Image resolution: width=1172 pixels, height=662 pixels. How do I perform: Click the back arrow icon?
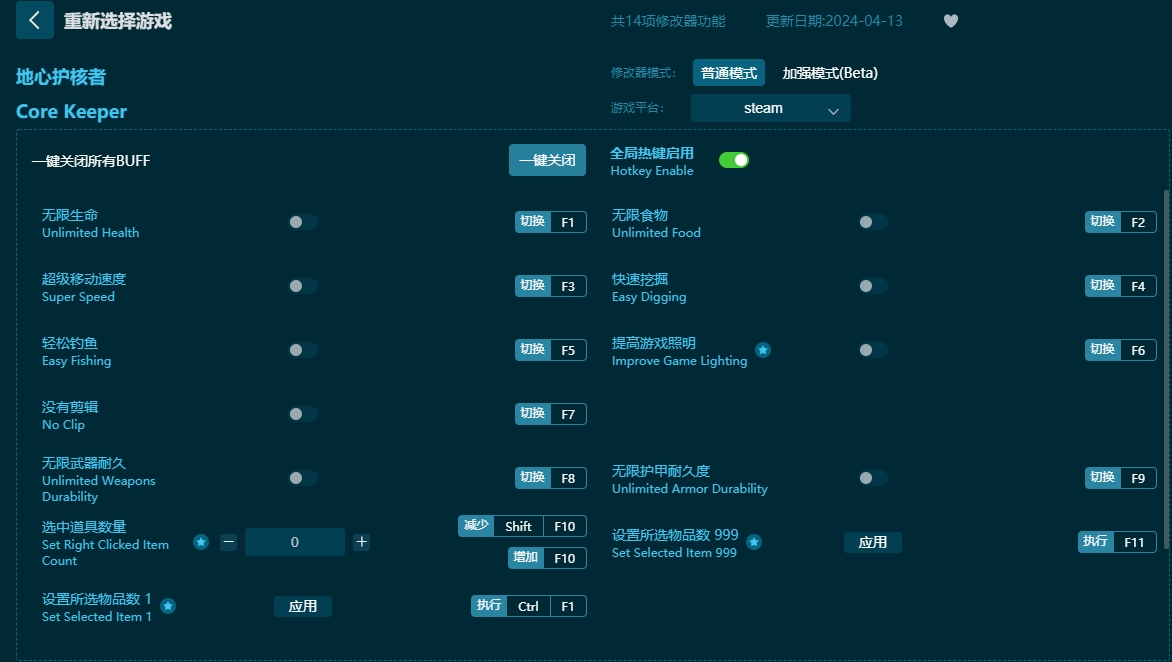click(x=35, y=20)
